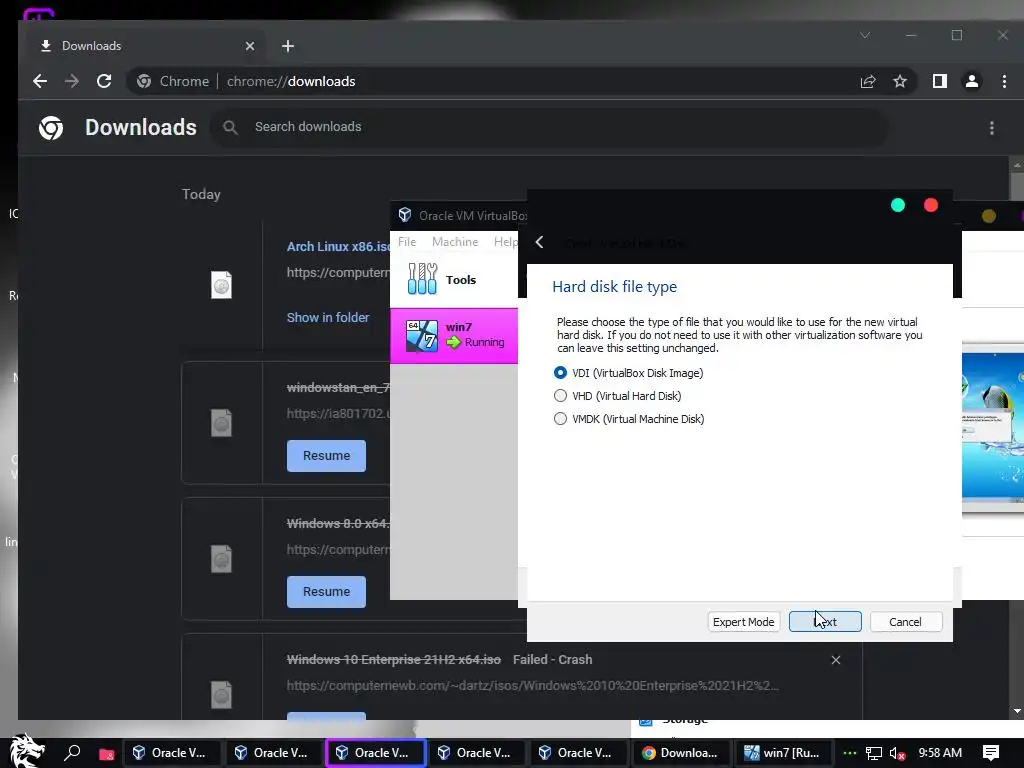
Task: Resume the windowstan_en_7 download
Action: (x=327, y=456)
